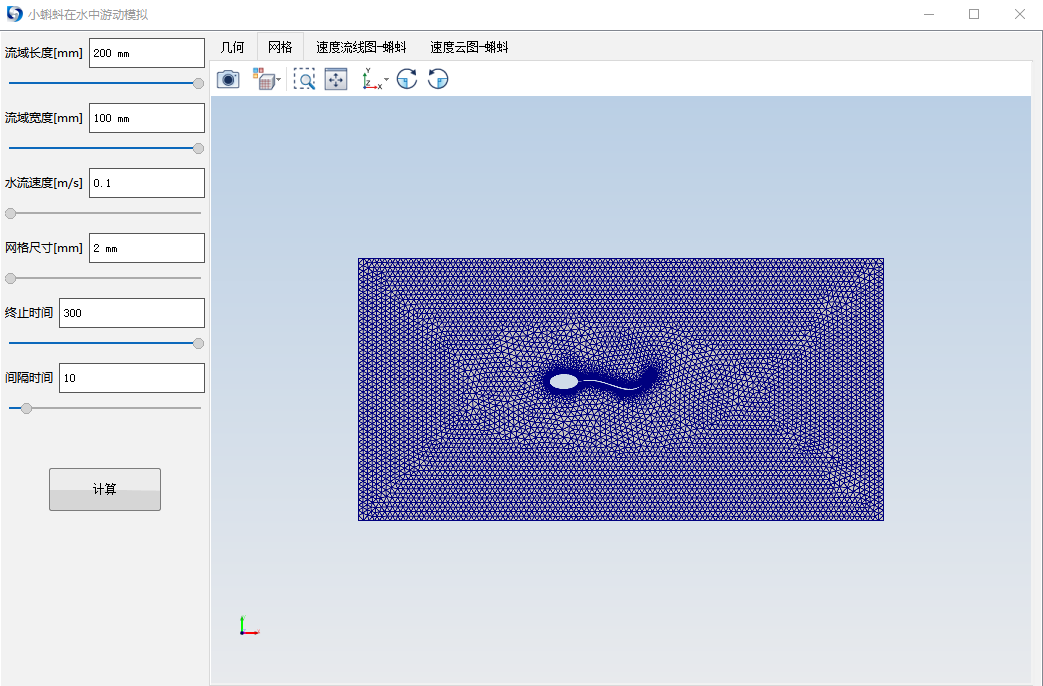
Task: Expand the render style dropdown arrow
Action: [279, 80]
